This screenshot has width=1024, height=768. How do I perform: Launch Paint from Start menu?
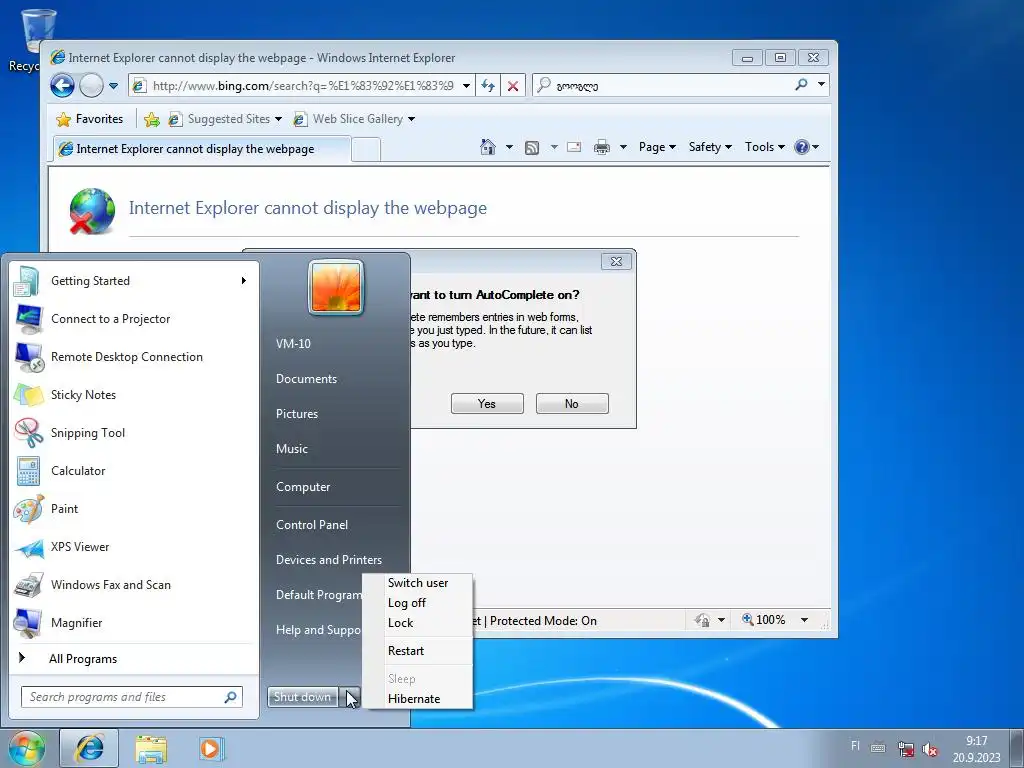(x=133, y=509)
